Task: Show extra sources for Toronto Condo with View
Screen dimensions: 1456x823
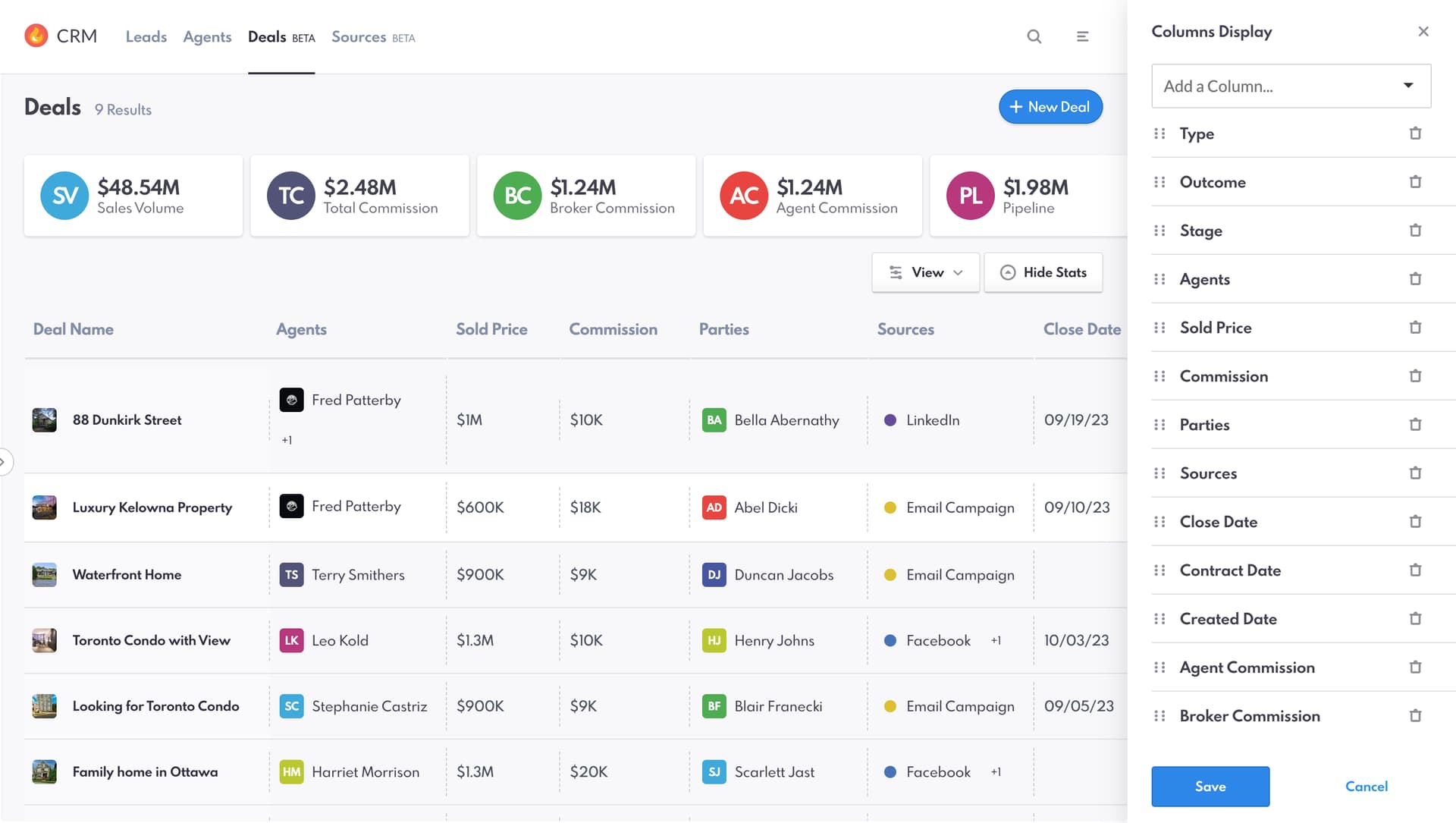Action: (996, 640)
